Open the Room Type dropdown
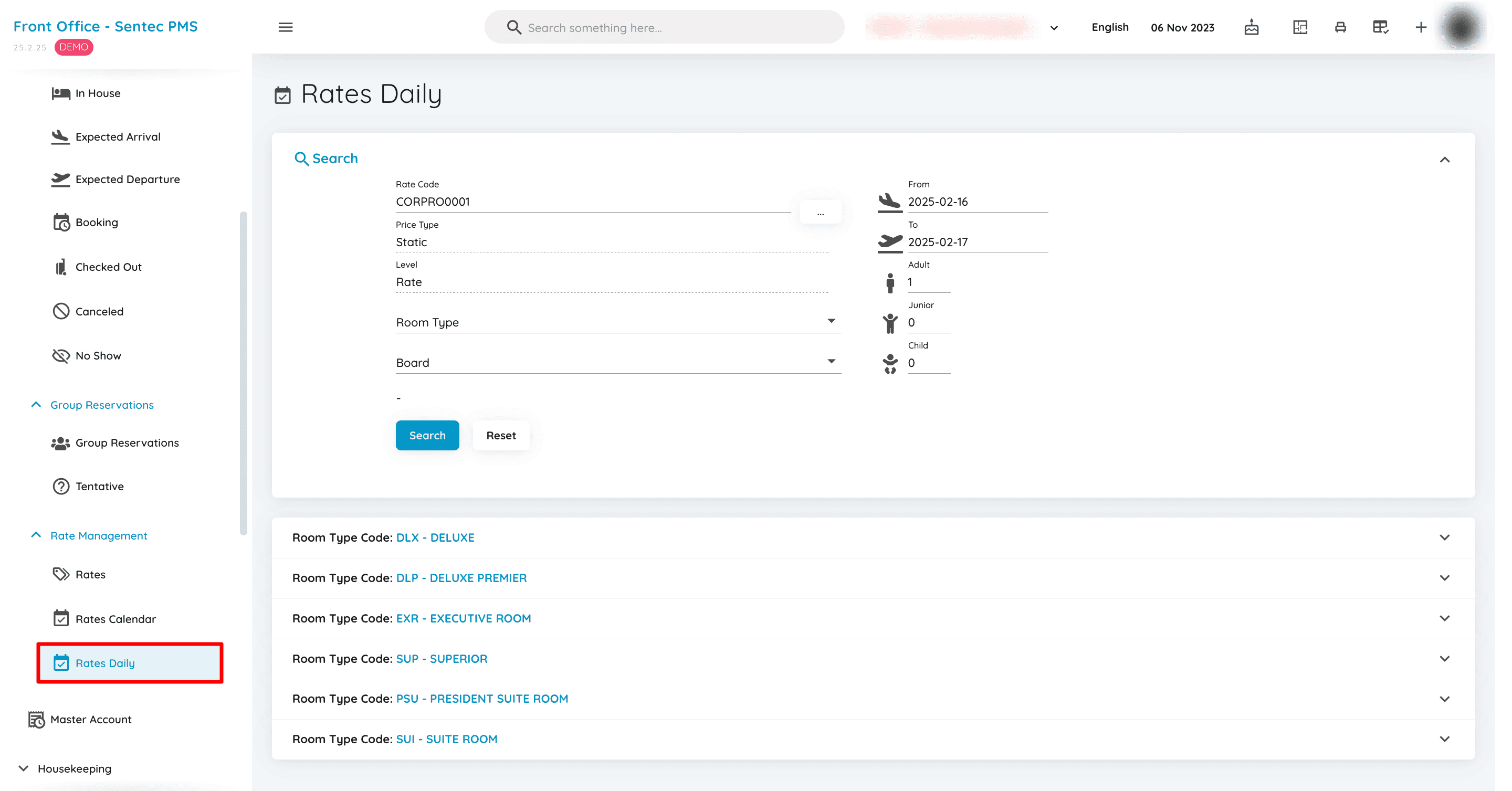This screenshot has width=1512, height=791. (x=618, y=322)
